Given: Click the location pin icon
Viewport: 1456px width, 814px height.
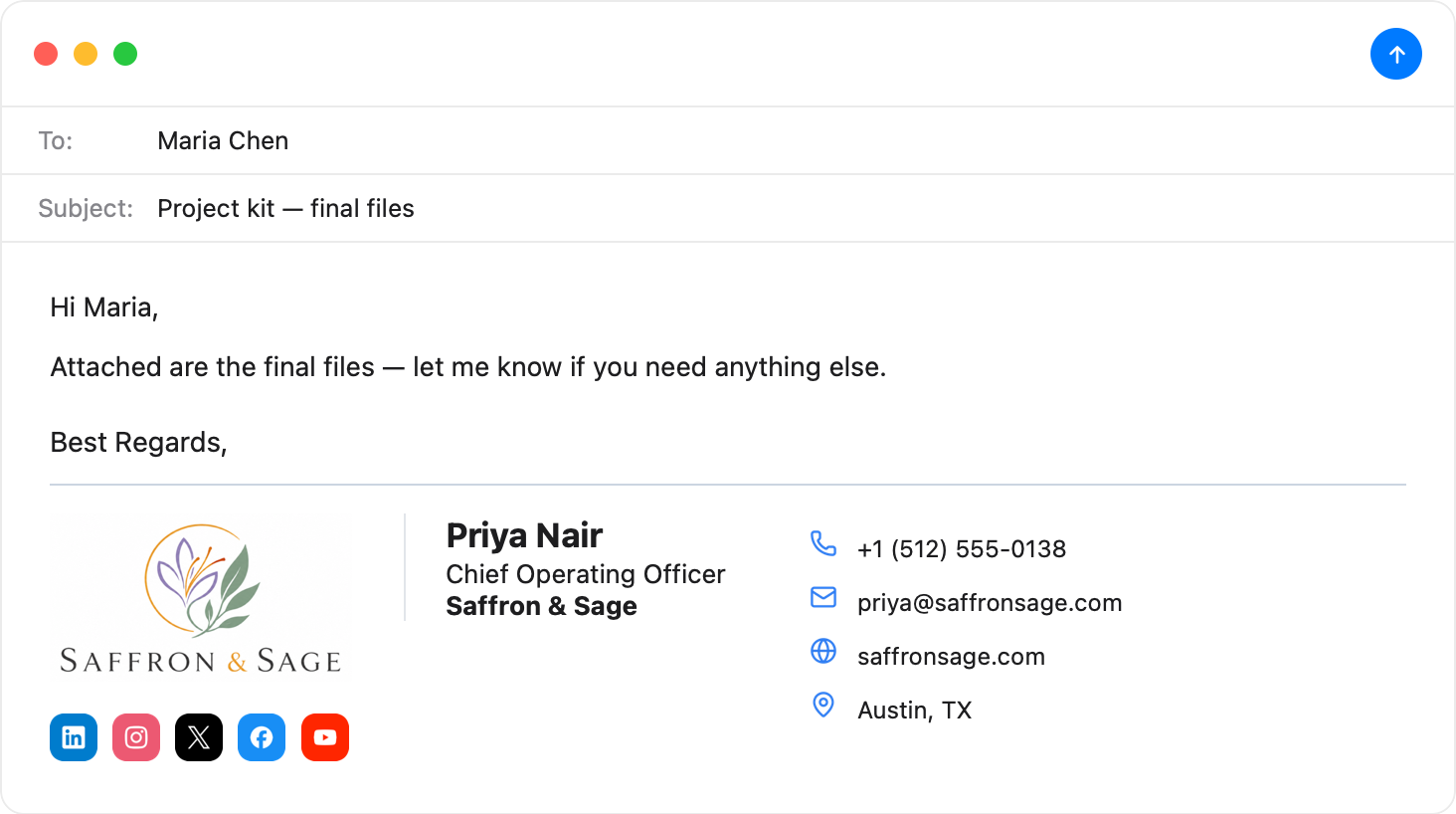Looking at the screenshot, I should (823, 705).
